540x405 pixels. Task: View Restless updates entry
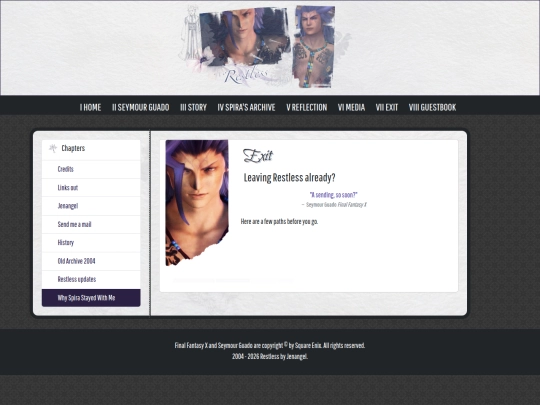pos(91,279)
